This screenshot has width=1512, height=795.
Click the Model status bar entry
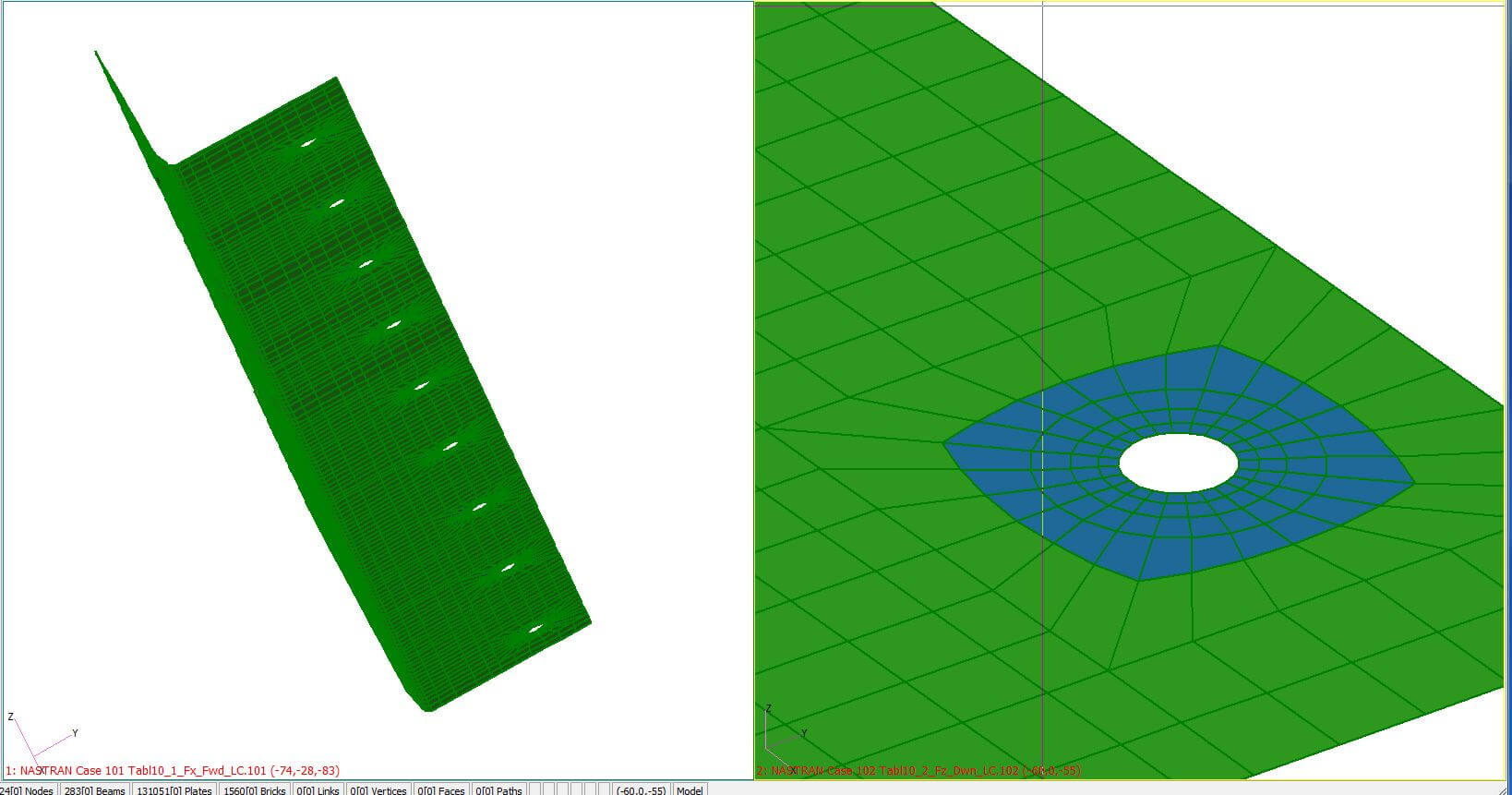pos(690,790)
